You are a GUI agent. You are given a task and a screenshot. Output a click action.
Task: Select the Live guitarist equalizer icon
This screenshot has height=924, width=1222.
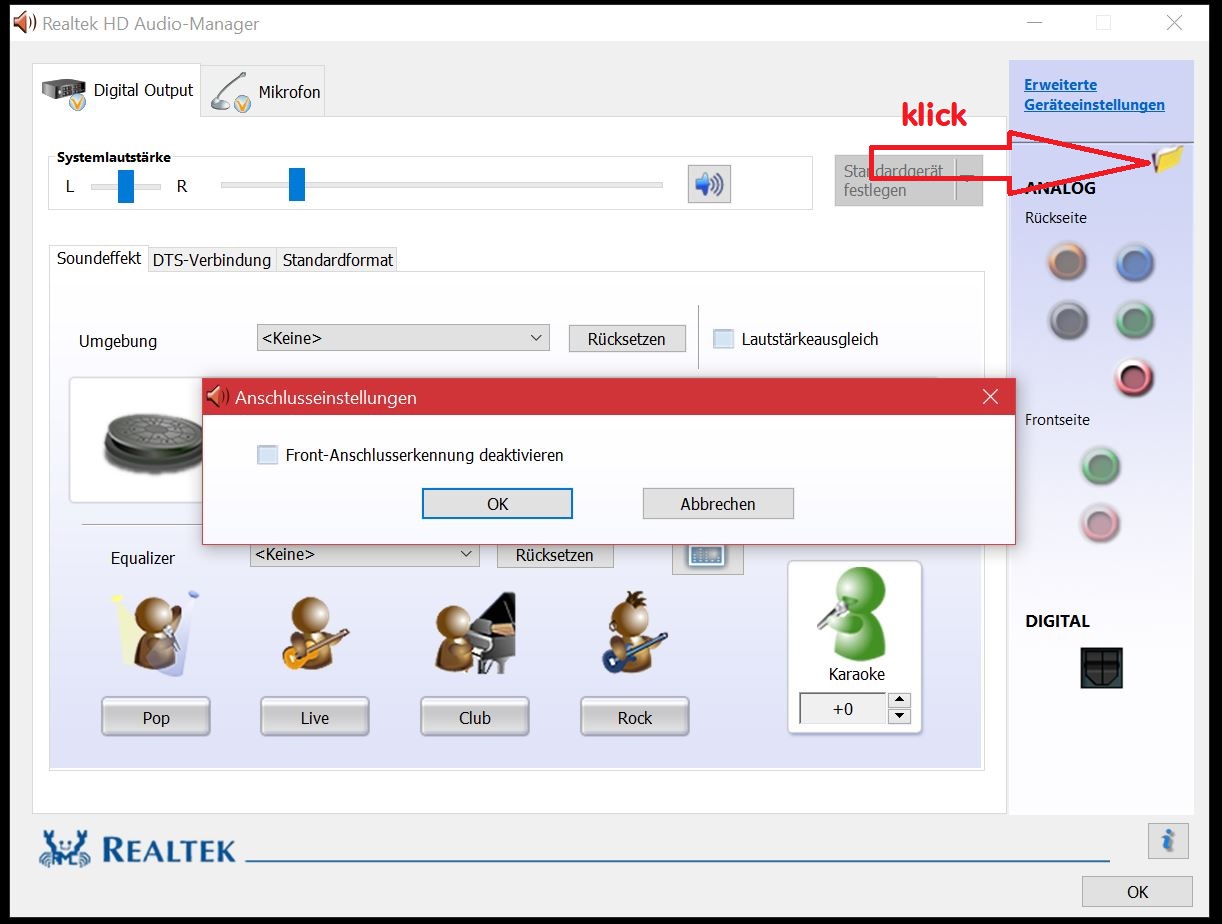pyautogui.click(x=315, y=635)
